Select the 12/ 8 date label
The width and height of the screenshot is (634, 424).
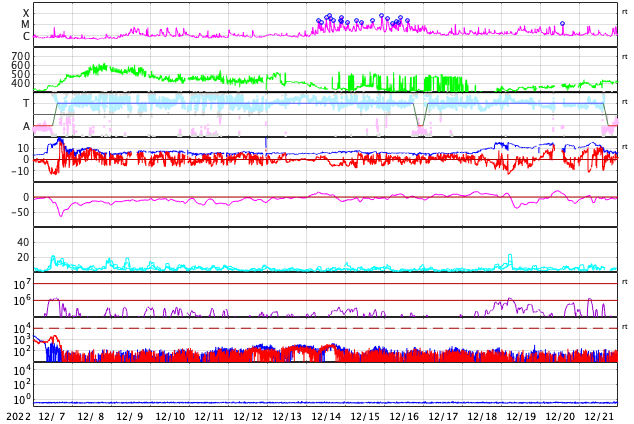pyautogui.click(x=91, y=417)
